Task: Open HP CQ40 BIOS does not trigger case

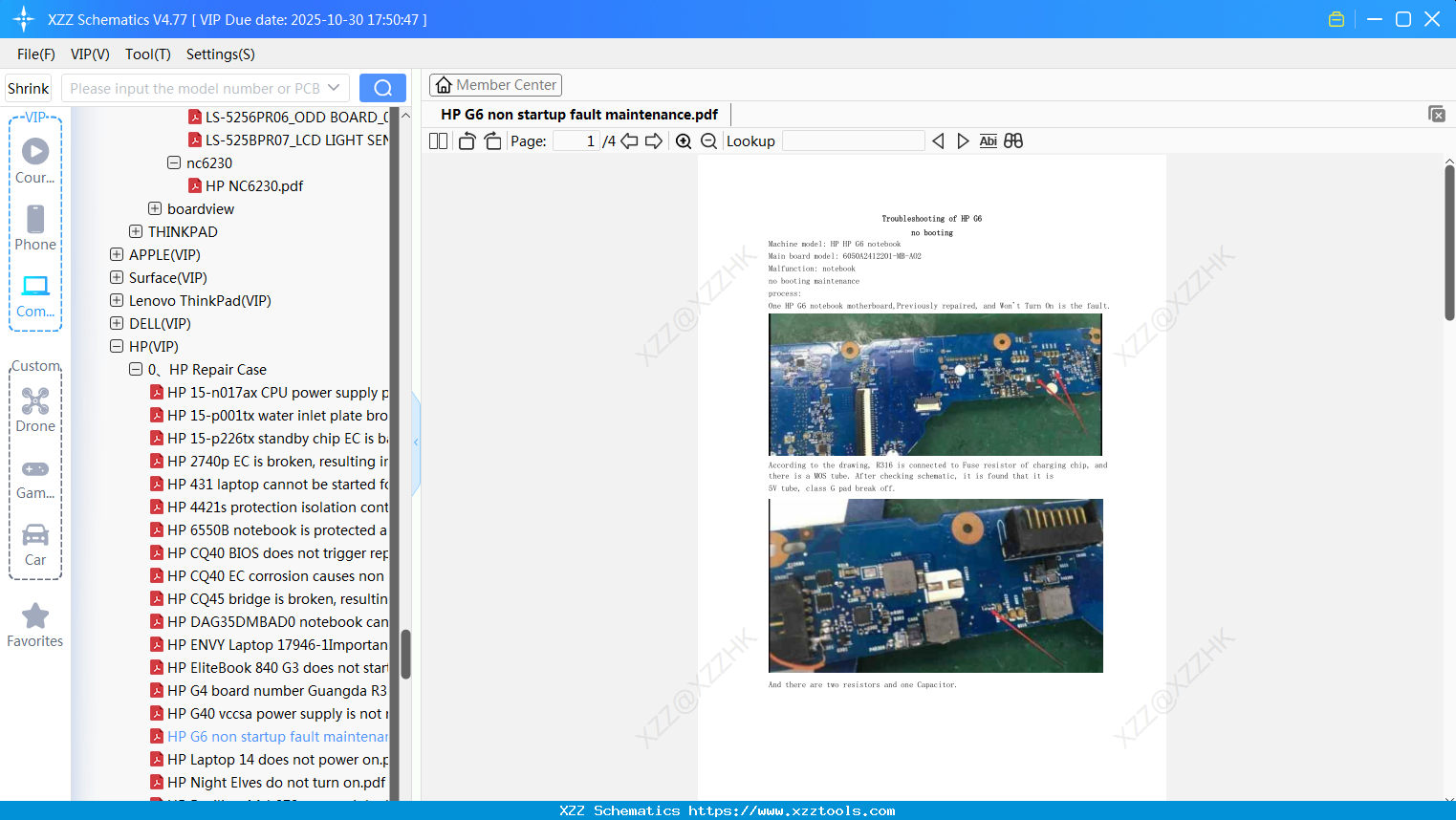Action: pos(269,553)
